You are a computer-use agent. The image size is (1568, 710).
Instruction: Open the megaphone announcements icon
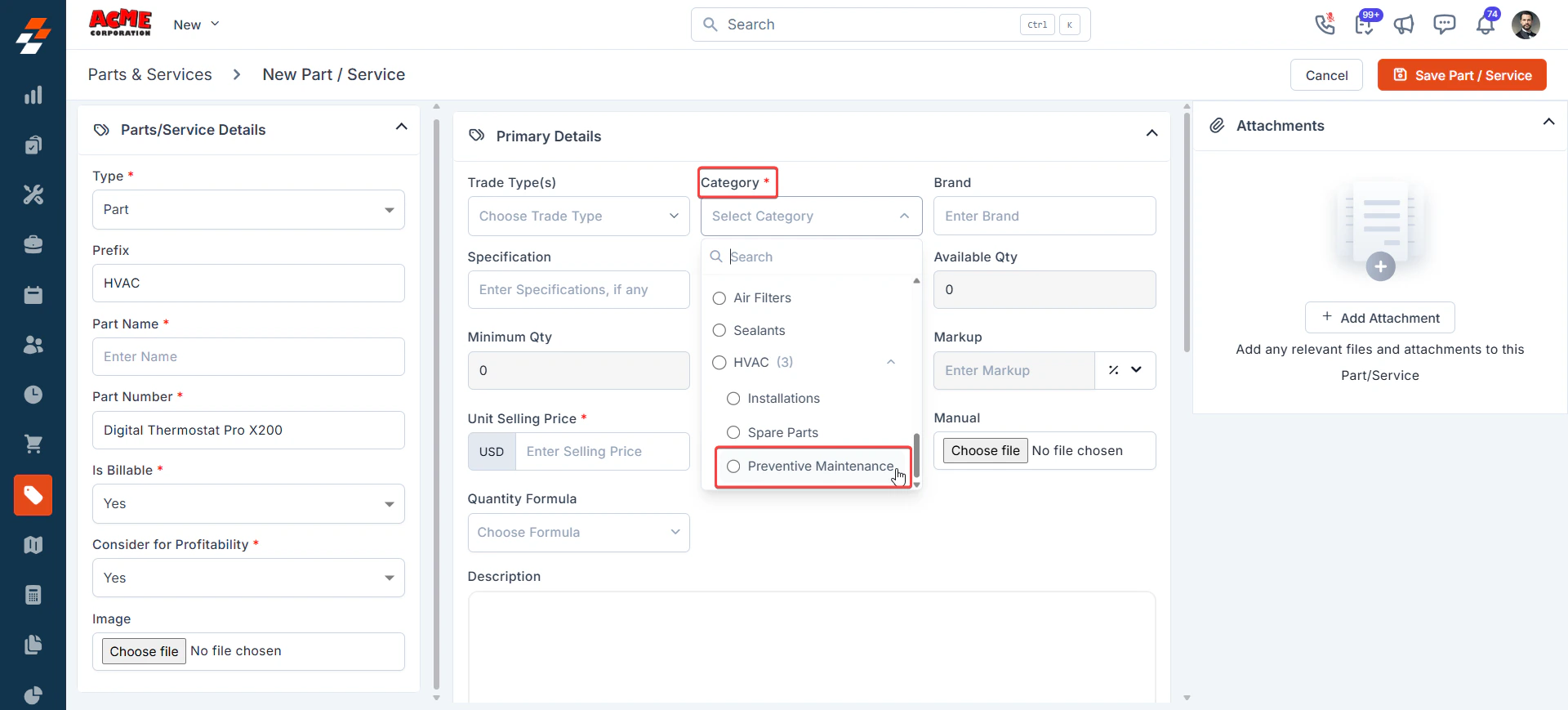(x=1404, y=25)
